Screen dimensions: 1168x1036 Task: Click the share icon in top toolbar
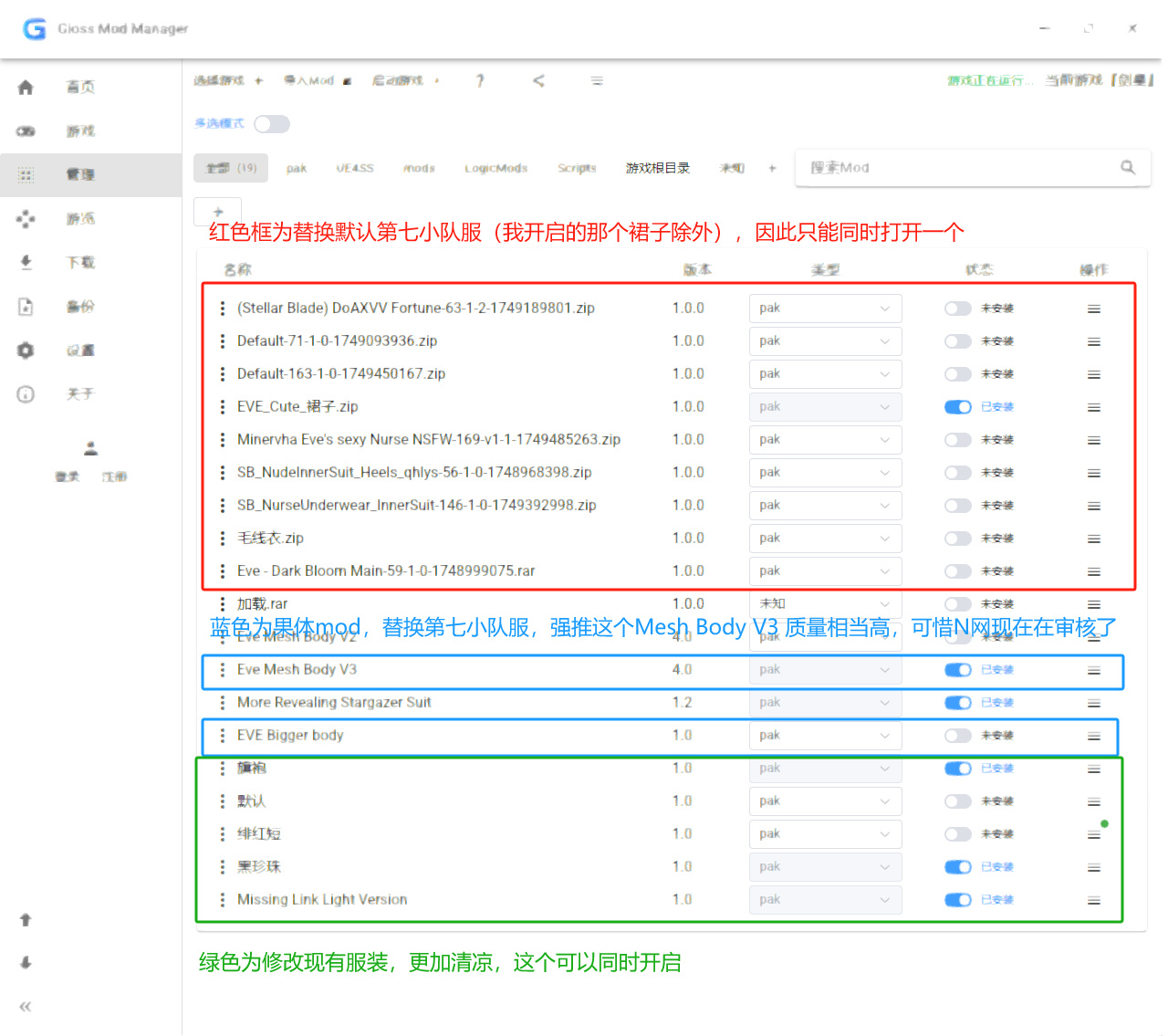[538, 81]
